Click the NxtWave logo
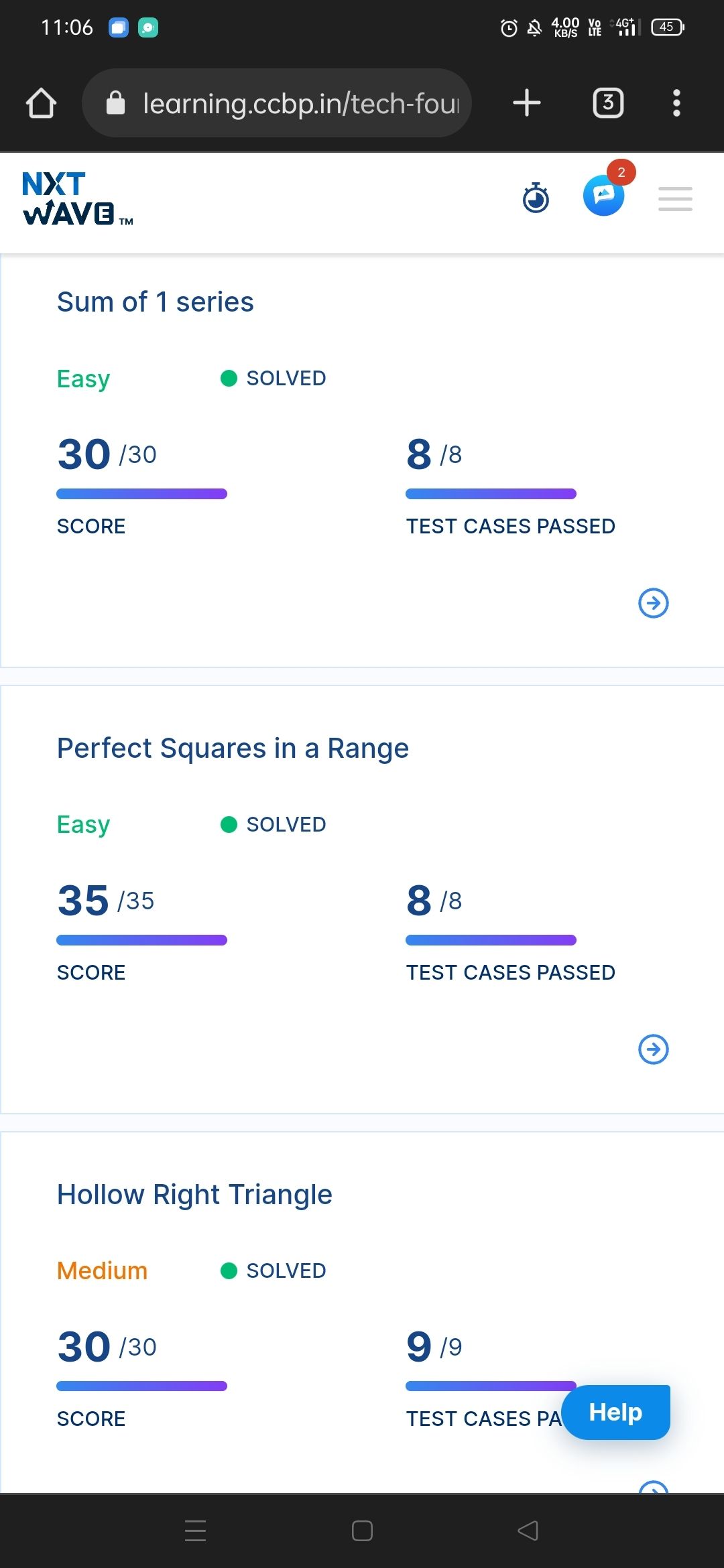Viewport: 724px width, 1568px height. [78, 199]
